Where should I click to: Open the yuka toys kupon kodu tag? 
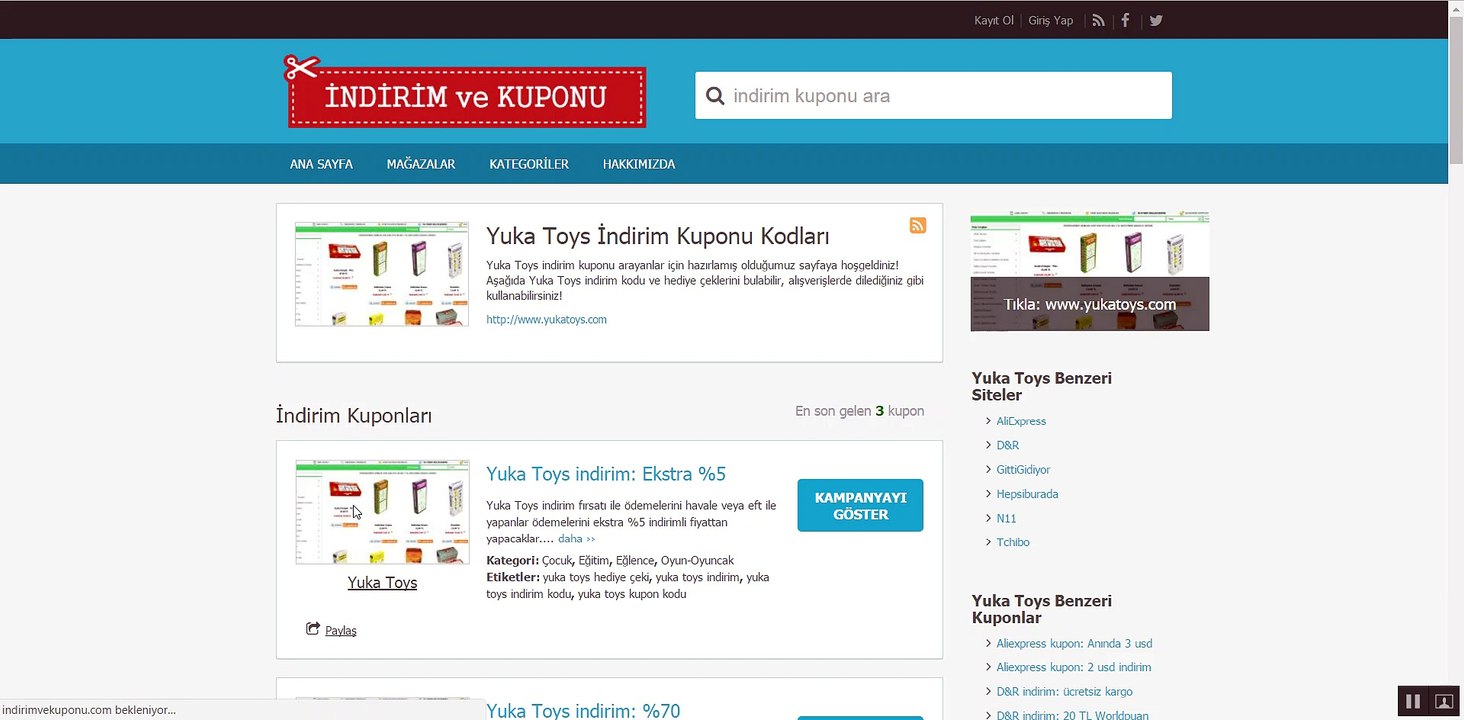(632, 594)
